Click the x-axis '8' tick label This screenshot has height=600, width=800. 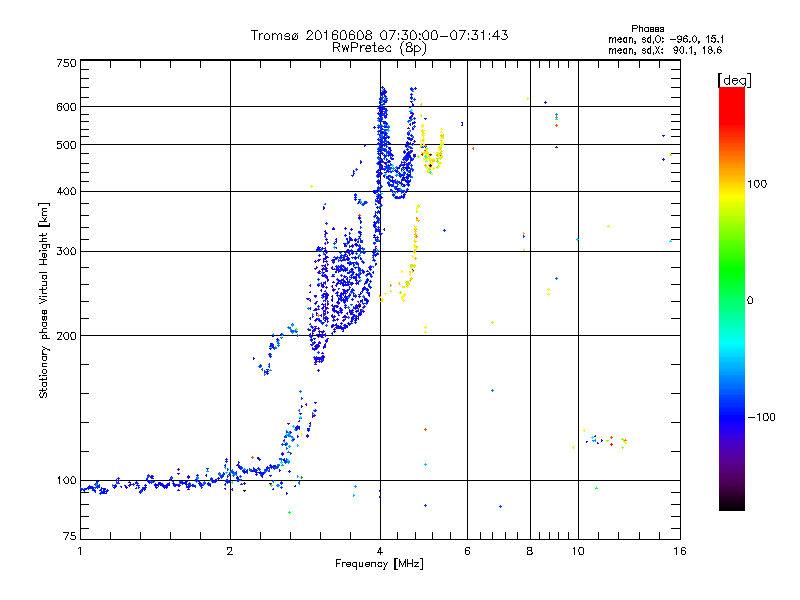(530, 551)
